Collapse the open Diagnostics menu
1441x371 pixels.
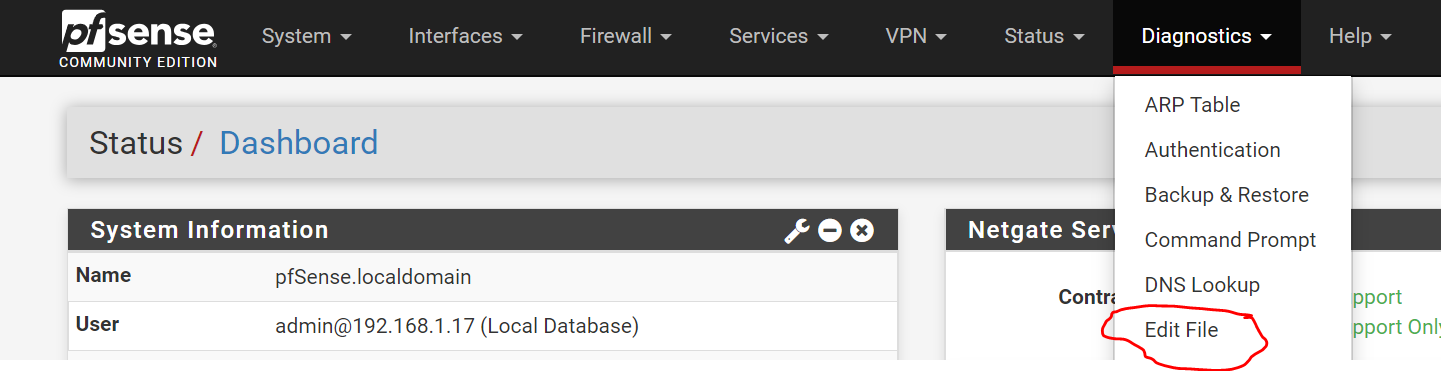tap(1207, 36)
